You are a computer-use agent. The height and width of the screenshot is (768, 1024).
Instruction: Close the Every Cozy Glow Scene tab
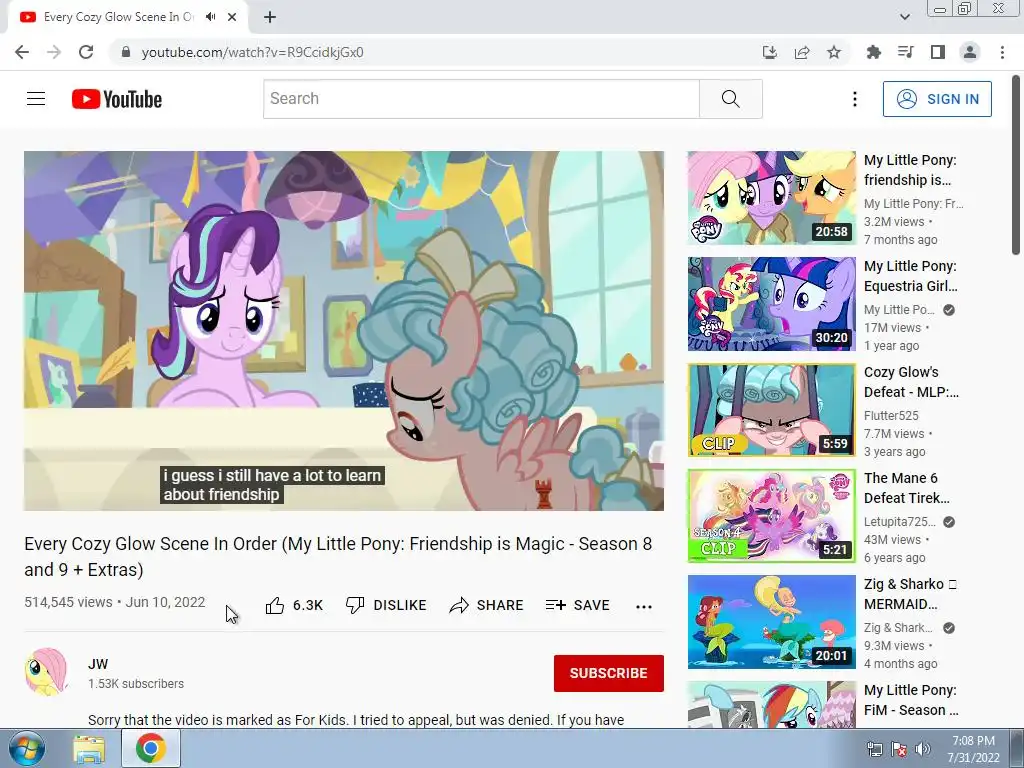232,17
